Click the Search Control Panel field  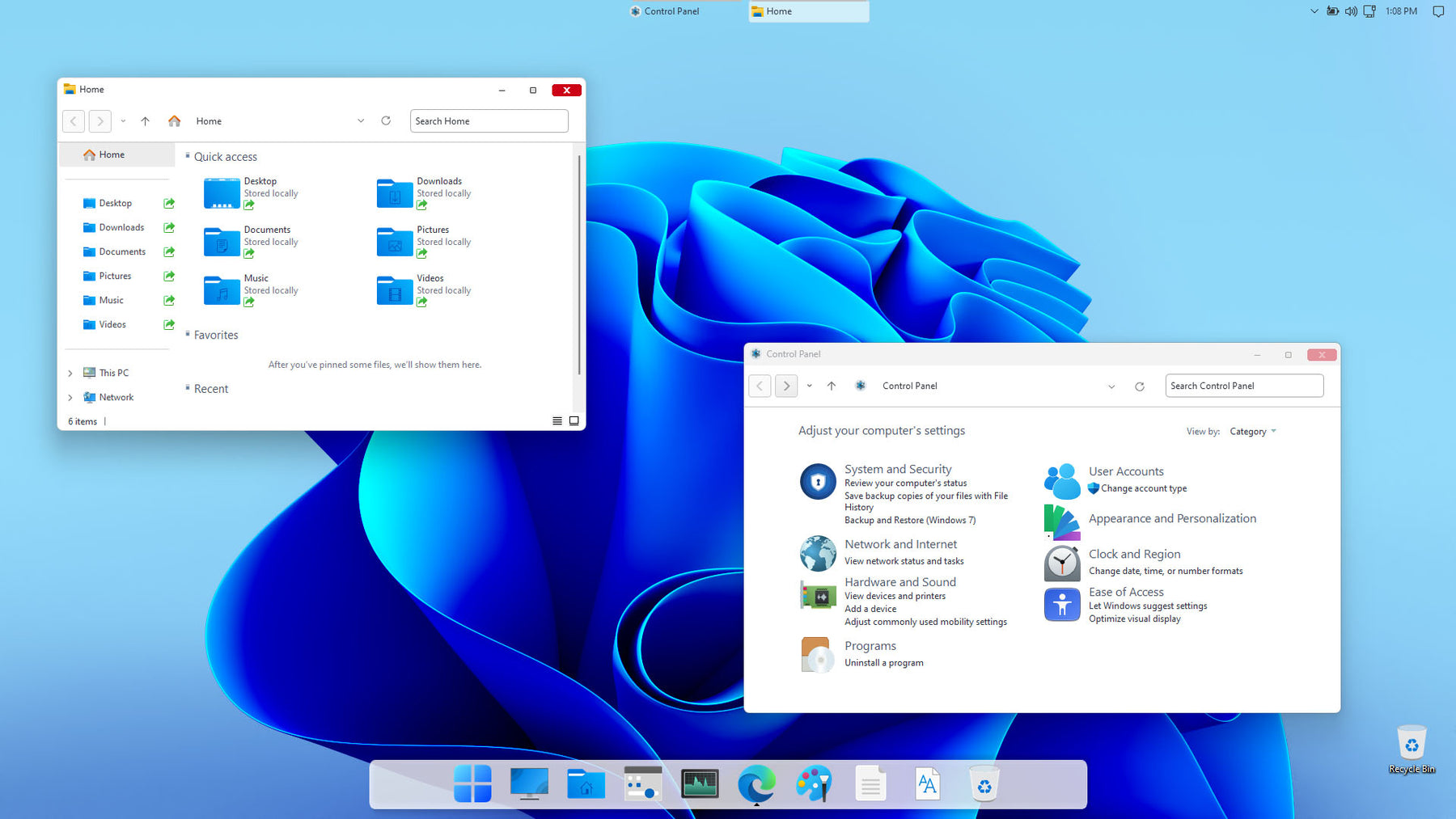click(x=1243, y=386)
